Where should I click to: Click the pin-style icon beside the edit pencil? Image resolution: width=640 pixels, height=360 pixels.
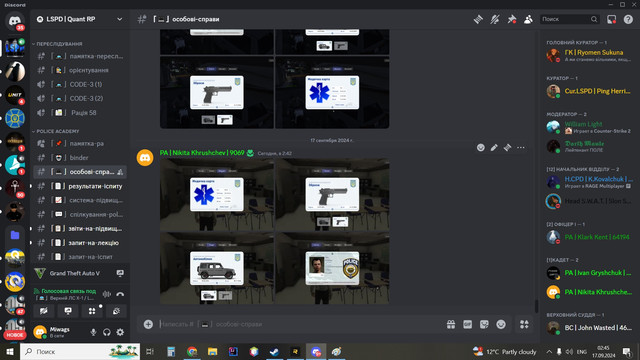507,148
